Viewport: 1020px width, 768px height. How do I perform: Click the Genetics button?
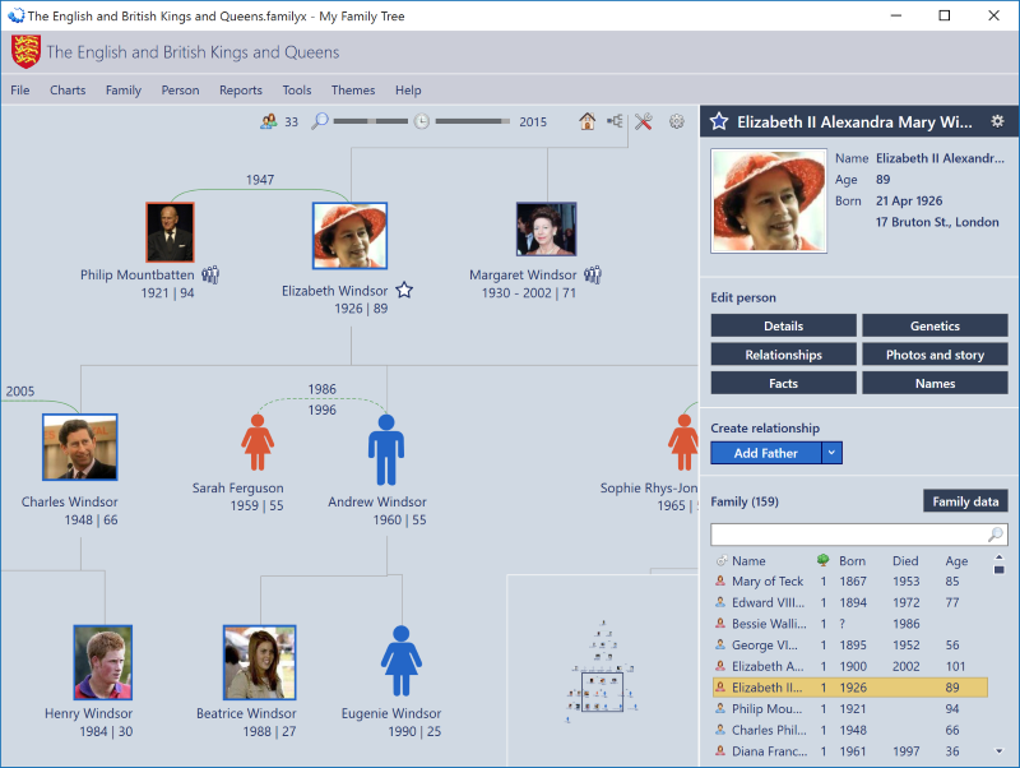point(935,326)
